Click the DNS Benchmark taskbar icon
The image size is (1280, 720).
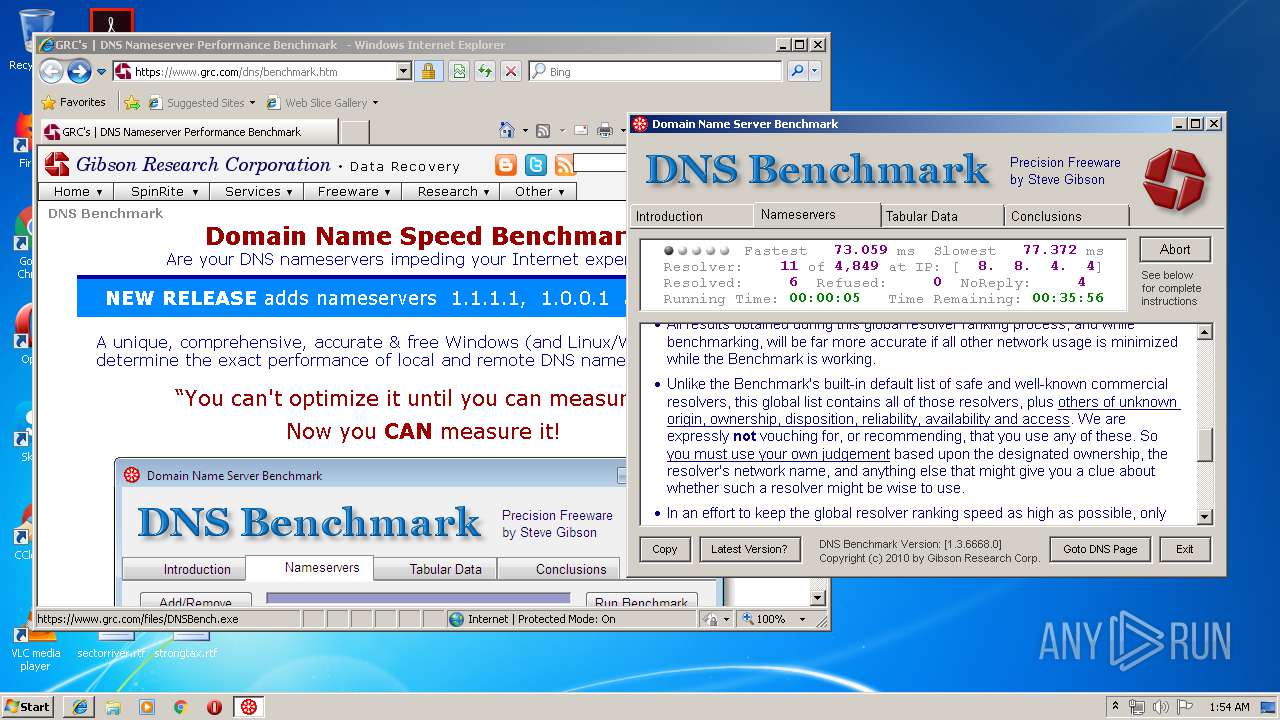[248, 707]
